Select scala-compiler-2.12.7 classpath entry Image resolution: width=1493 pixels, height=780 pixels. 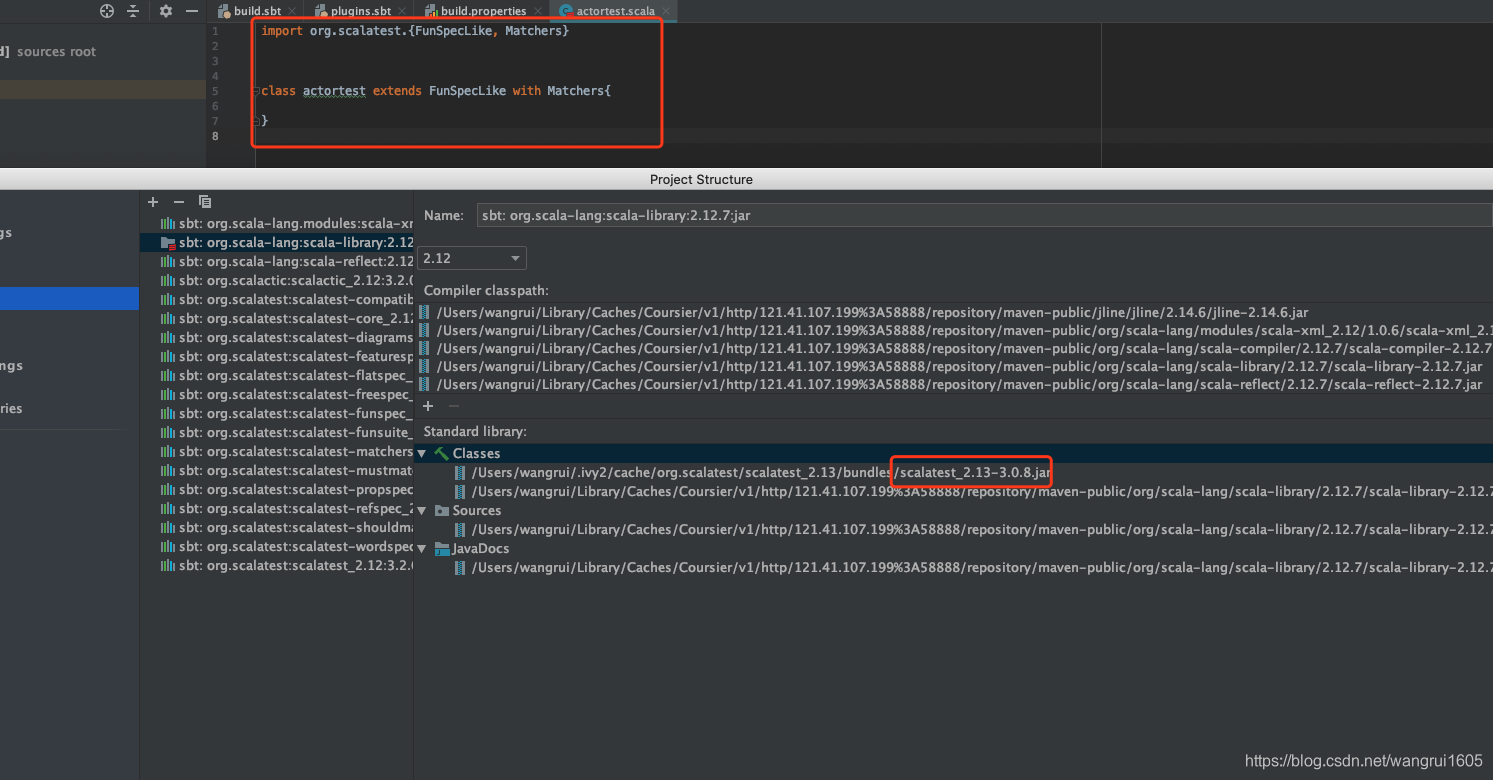(954, 349)
